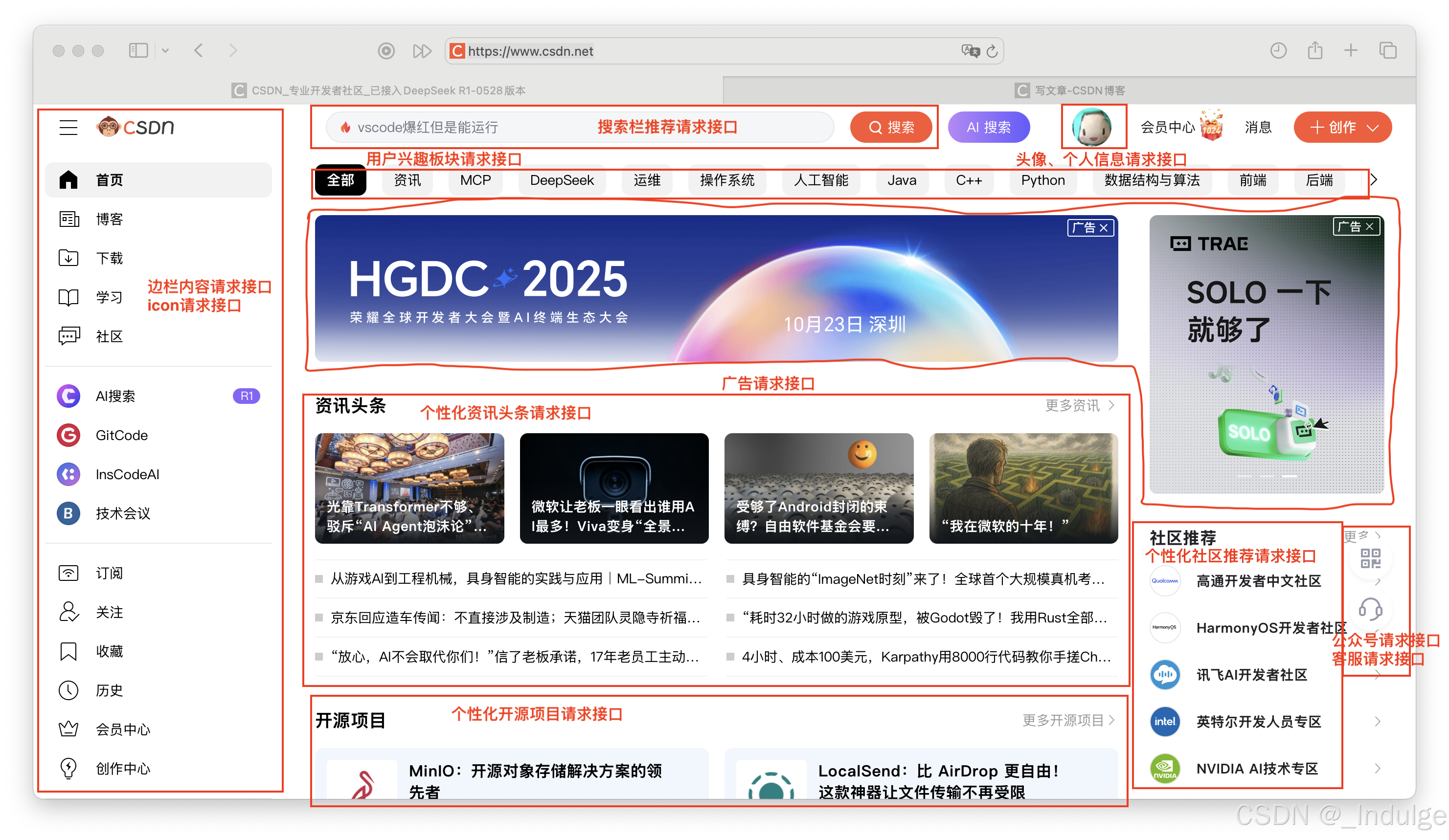Click the 技术会议 sidebar icon
The width and height of the screenshot is (1449, 840).
tap(68, 514)
